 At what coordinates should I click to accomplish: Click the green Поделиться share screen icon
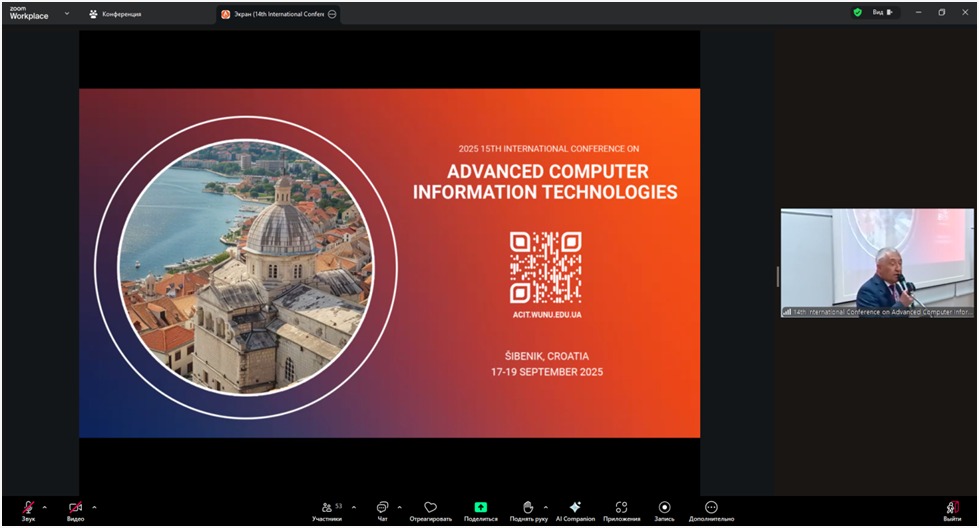coord(480,507)
